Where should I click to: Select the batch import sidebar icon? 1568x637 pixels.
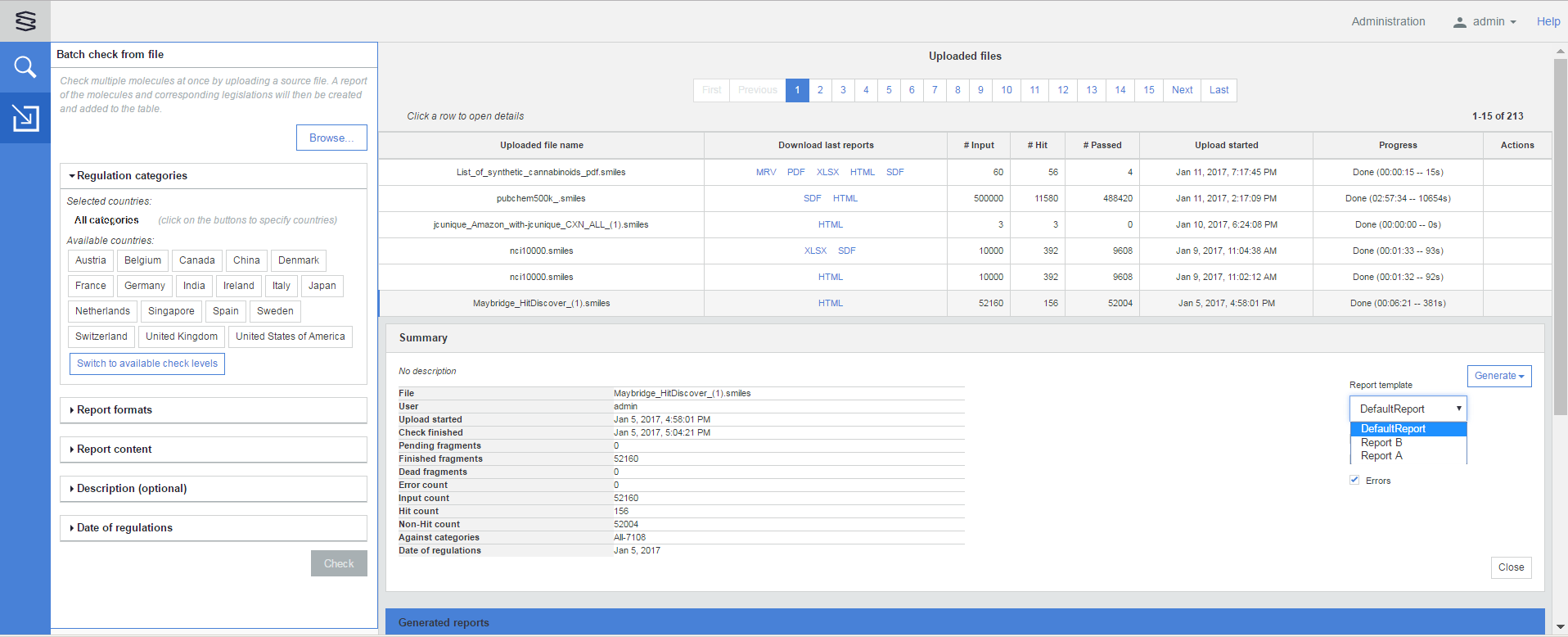[x=25, y=118]
